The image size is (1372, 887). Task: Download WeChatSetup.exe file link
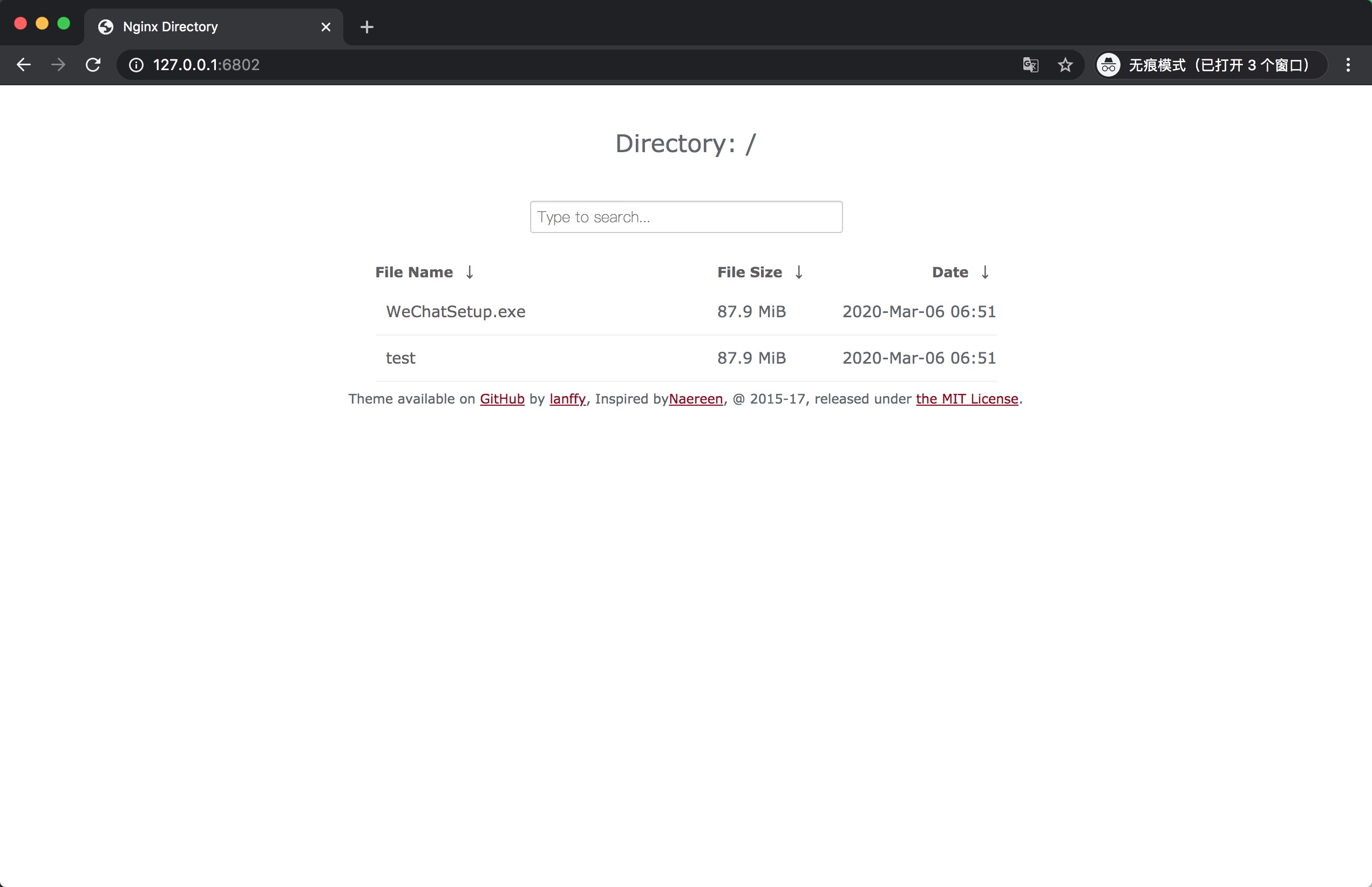[455, 312]
